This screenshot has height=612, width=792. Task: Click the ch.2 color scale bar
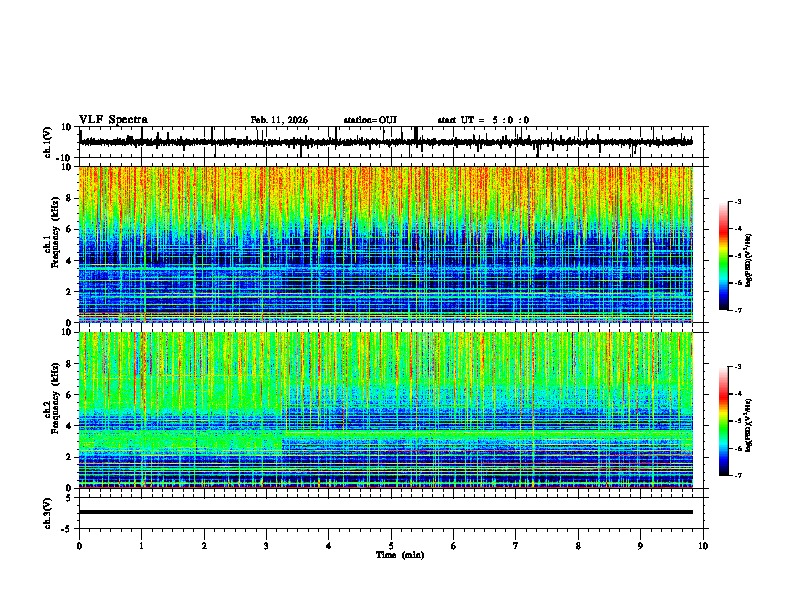pyautogui.click(x=723, y=421)
